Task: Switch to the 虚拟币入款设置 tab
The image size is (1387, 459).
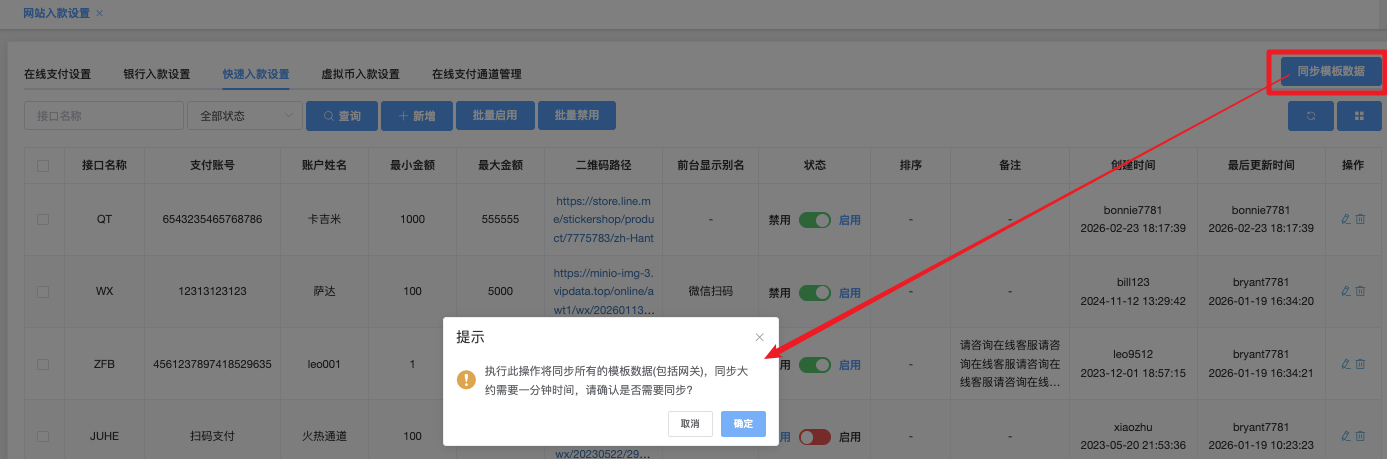Action: [360, 74]
